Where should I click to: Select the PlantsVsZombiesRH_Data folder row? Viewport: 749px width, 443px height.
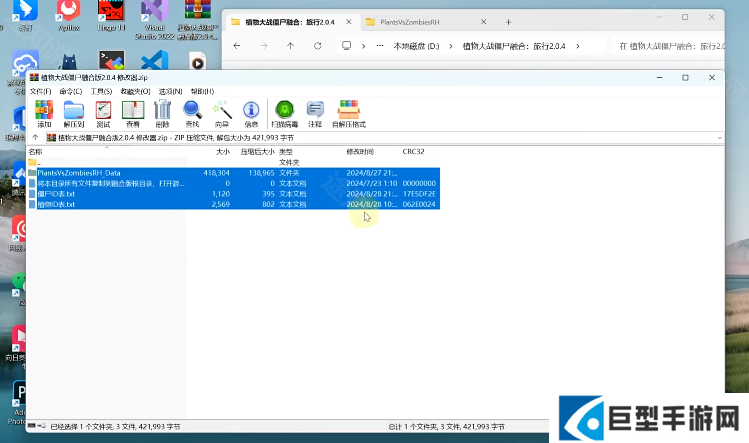[78, 173]
